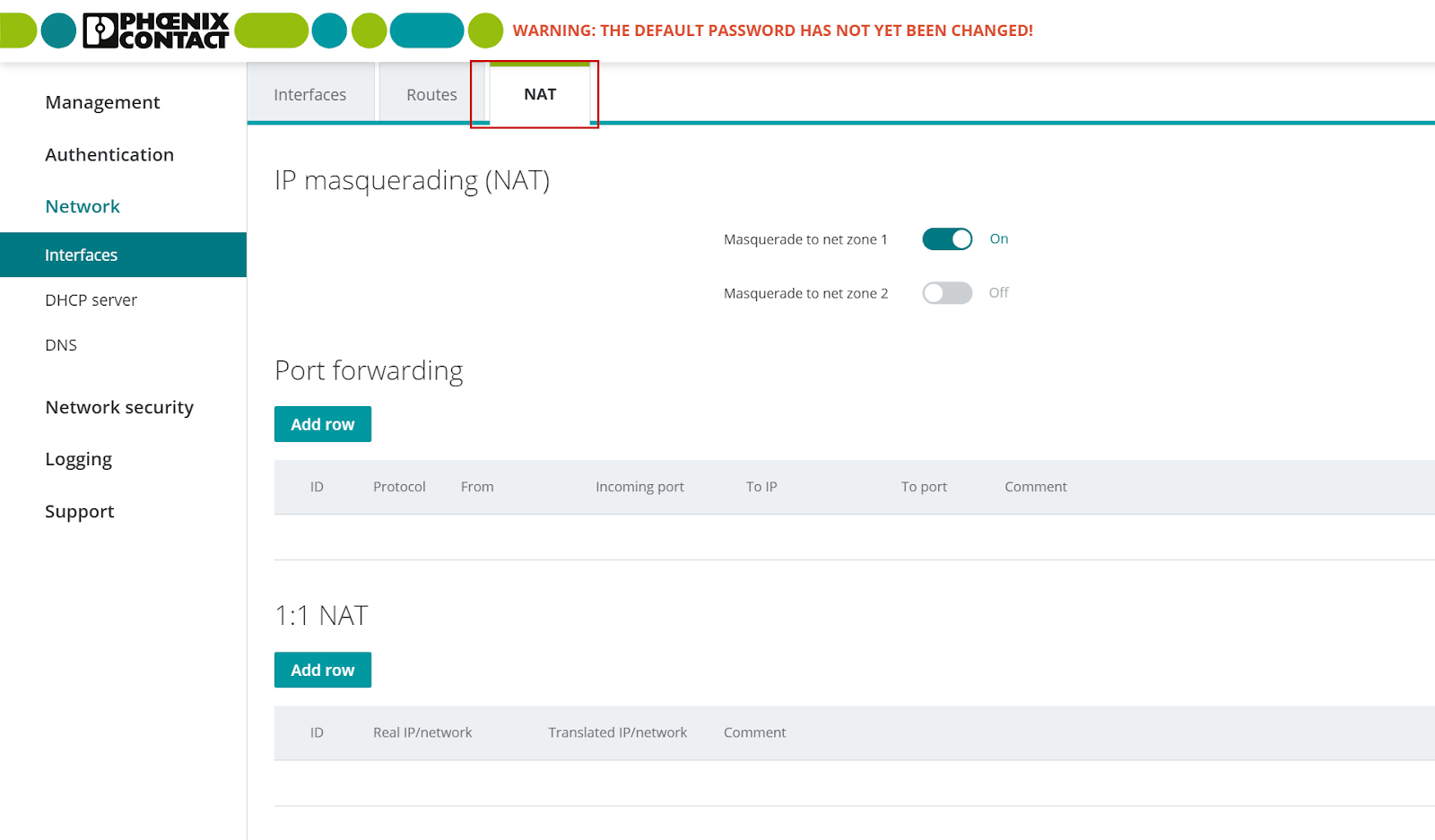
Task: Click the On label of zone 1
Action: click(x=999, y=239)
